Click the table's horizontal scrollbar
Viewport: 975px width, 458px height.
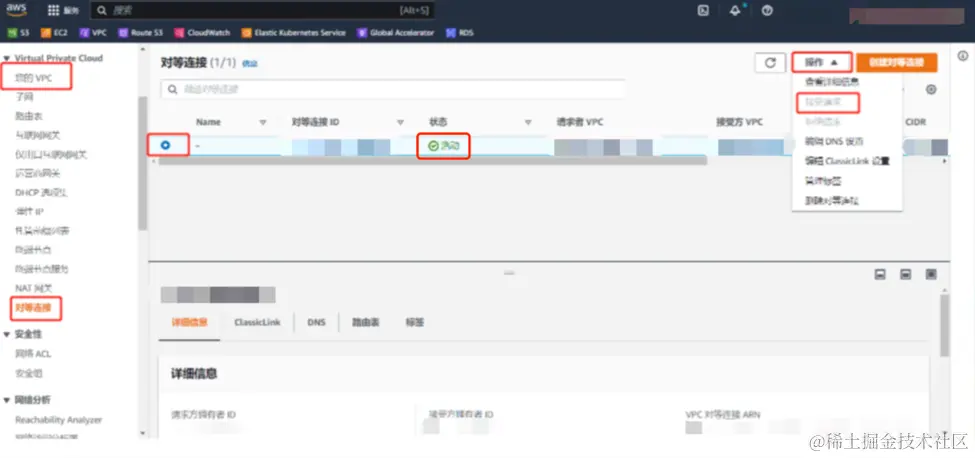(433, 161)
